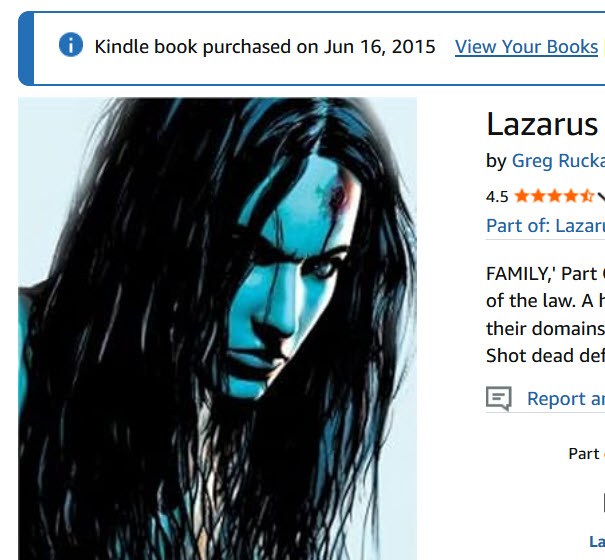Click the 'FAMILY,' Part description line
605x560 pixels.
pyautogui.click(x=545, y=274)
